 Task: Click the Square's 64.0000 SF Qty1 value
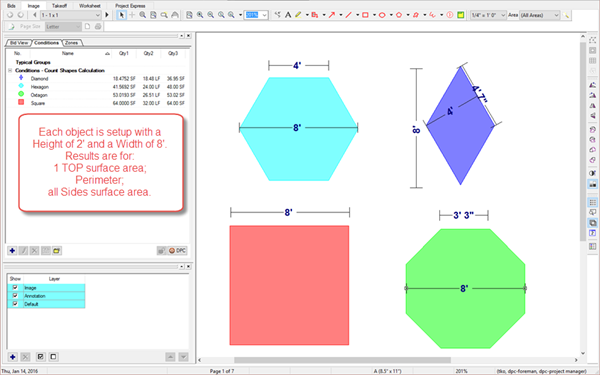click(x=124, y=103)
